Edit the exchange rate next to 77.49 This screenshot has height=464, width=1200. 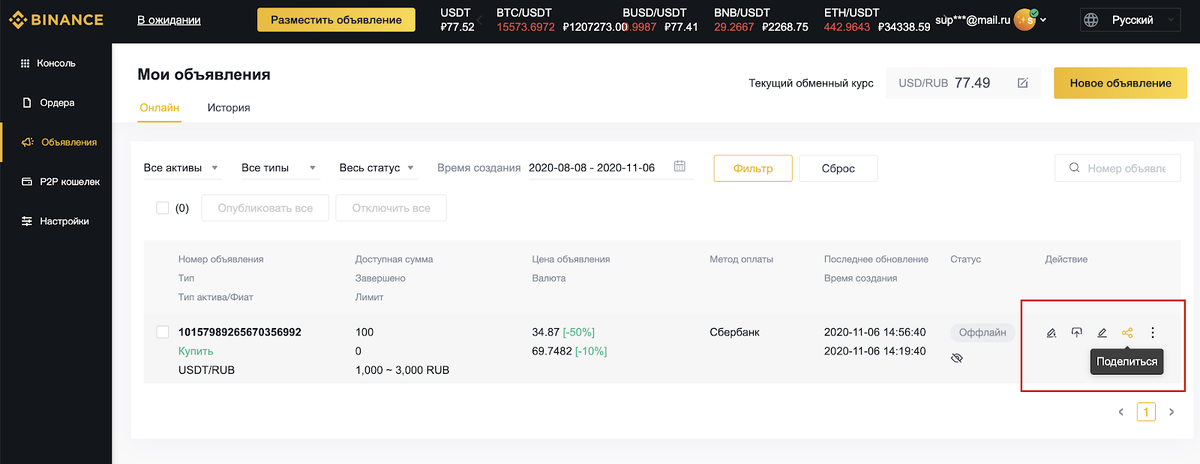pos(1022,83)
